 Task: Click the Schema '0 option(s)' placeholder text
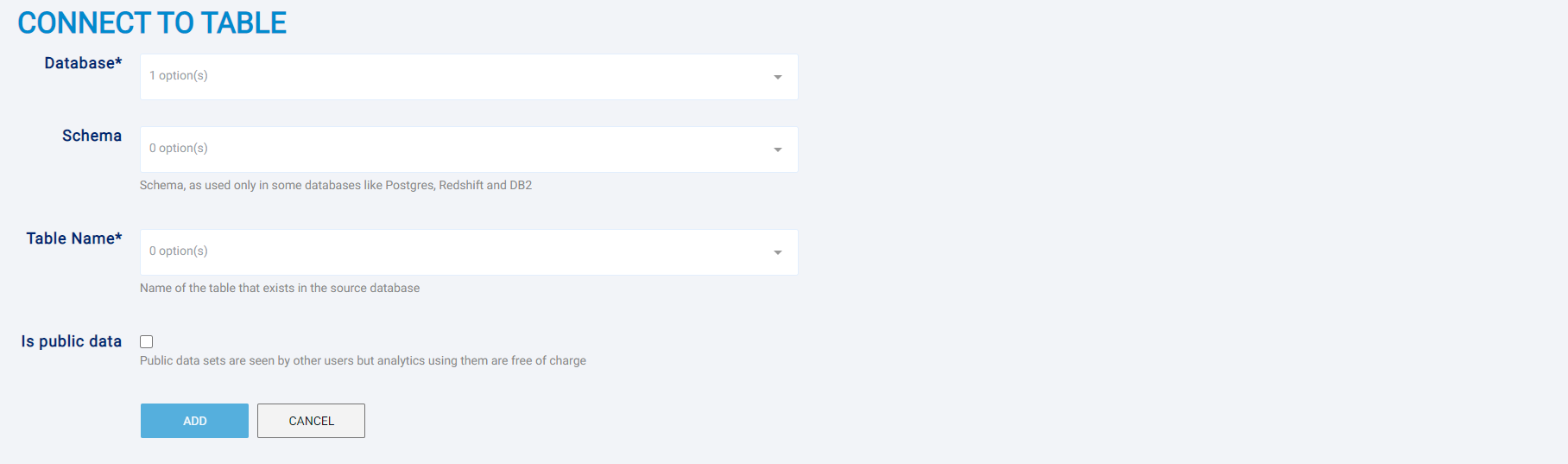click(179, 148)
